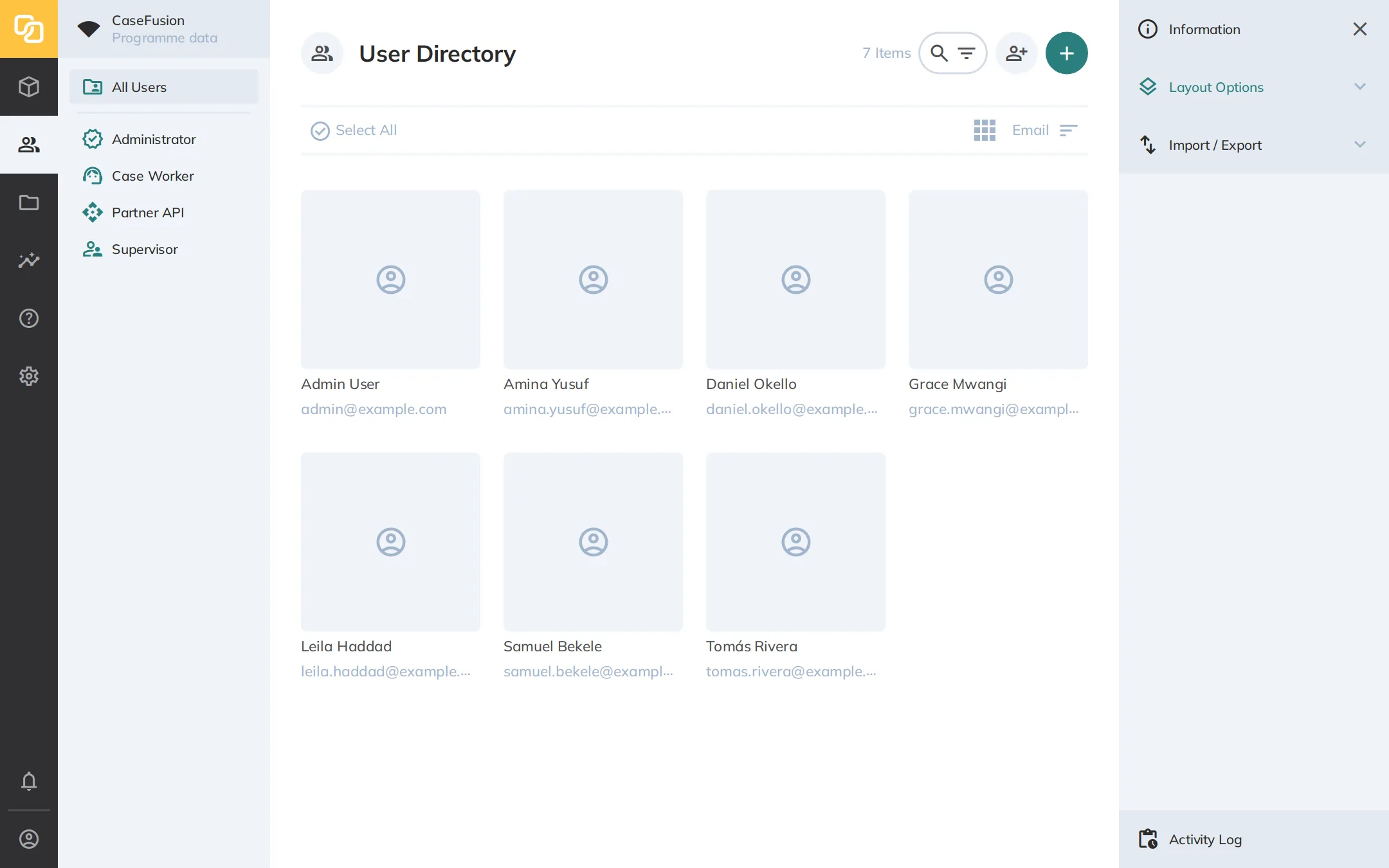Viewport: 1389px width, 868px height.
Task: Click the Import / Export label
Action: coord(1215,145)
